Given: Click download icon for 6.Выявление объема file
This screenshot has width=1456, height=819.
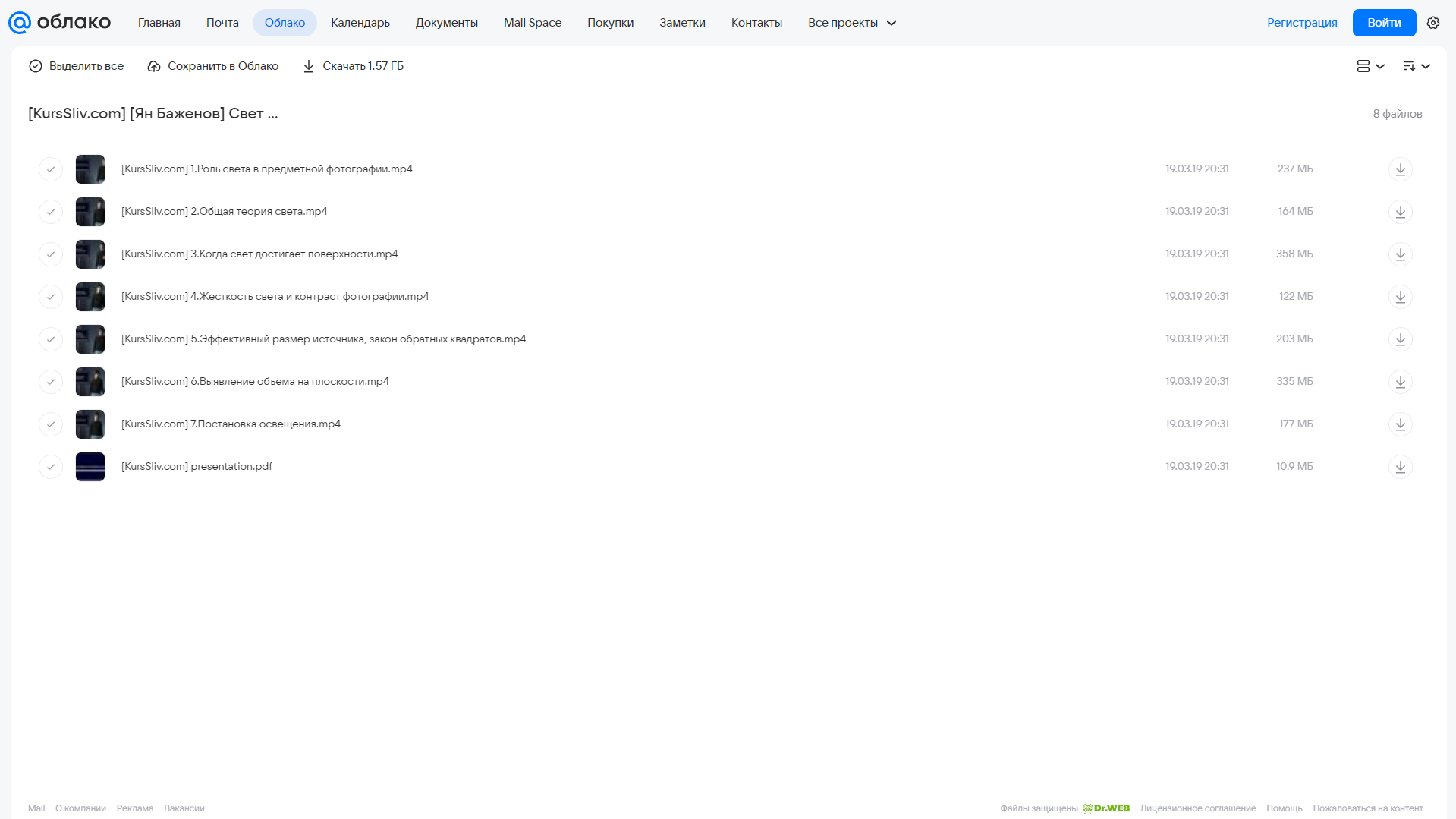Looking at the screenshot, I should pyautogui.click(x=1400, y=382).
